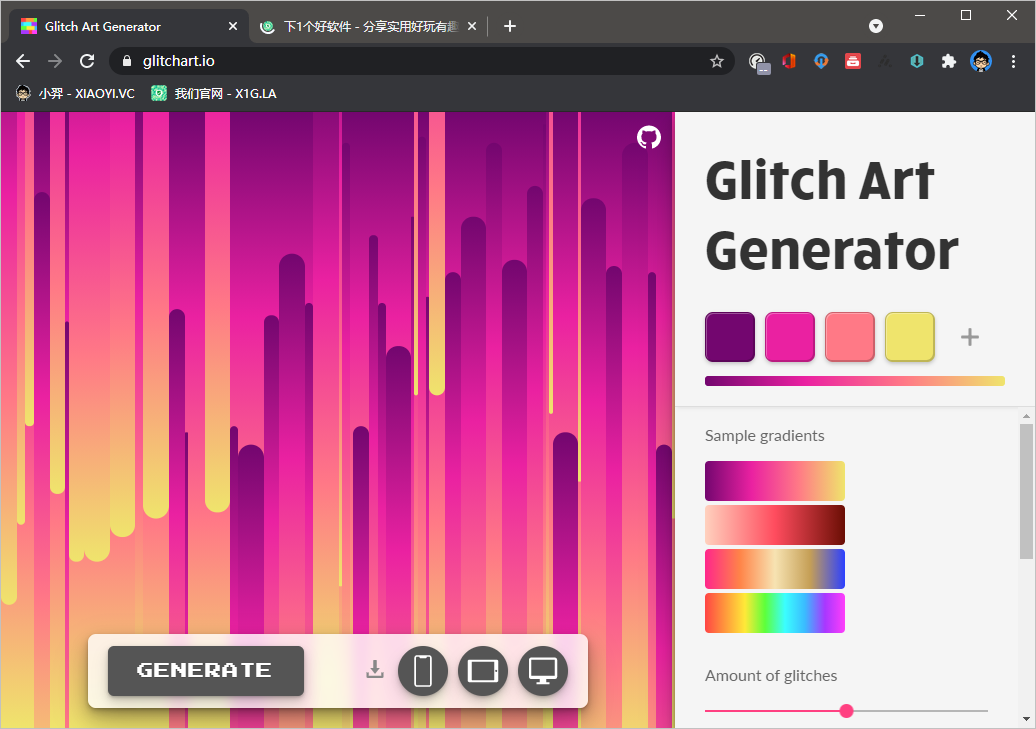The width and height of the screenshot is (1036, 729).
Task: Open the GitHub repository icon
Action: coord(649,137)
